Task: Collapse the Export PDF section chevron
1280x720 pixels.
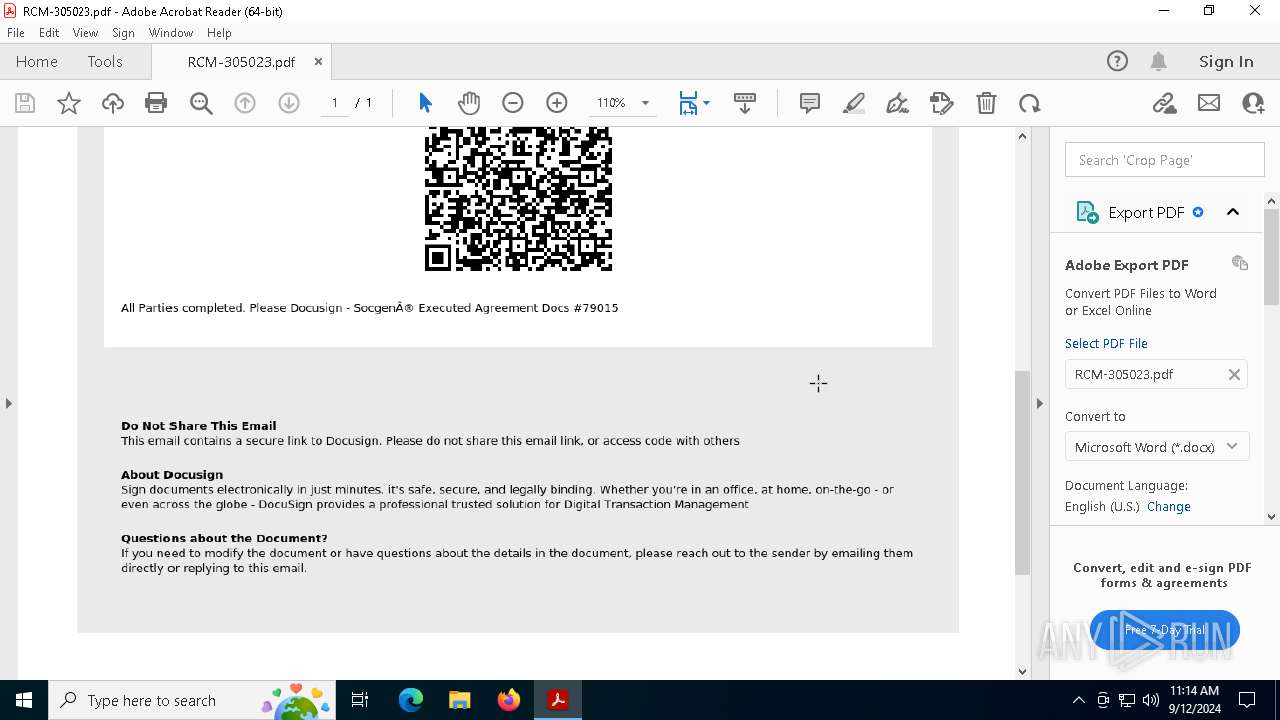Action: click(x=1233, y=212)
